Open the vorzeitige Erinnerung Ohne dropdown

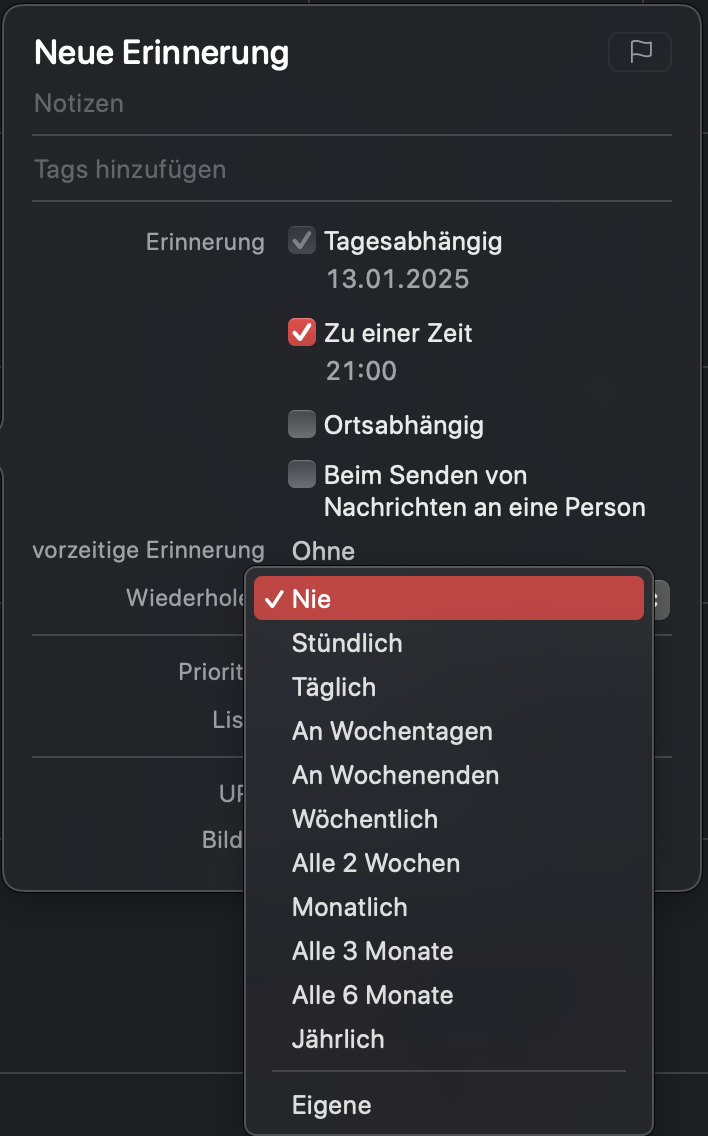323,551
